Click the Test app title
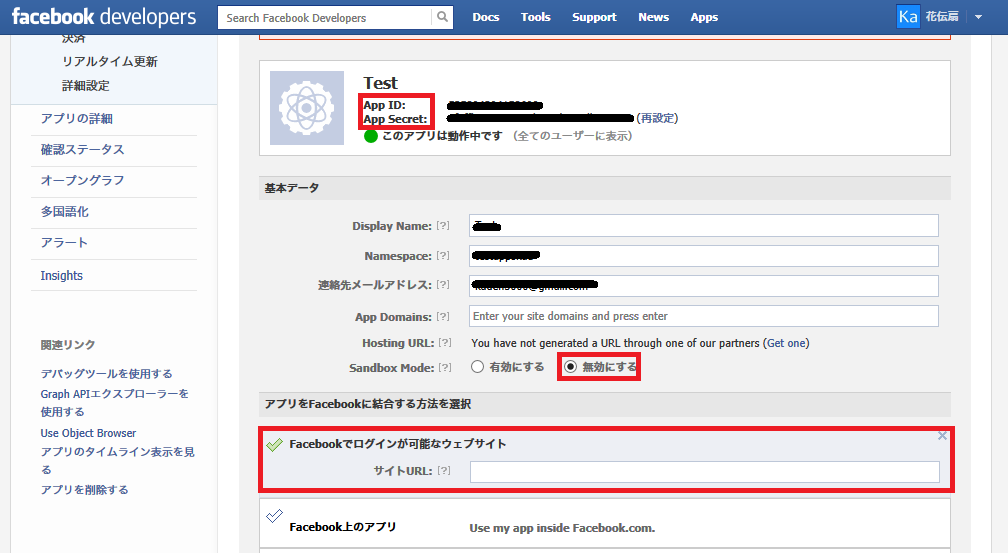Image resolution: width=1008 pixels, height=553 pixels. pyautogui.click(x=381, y=83)
